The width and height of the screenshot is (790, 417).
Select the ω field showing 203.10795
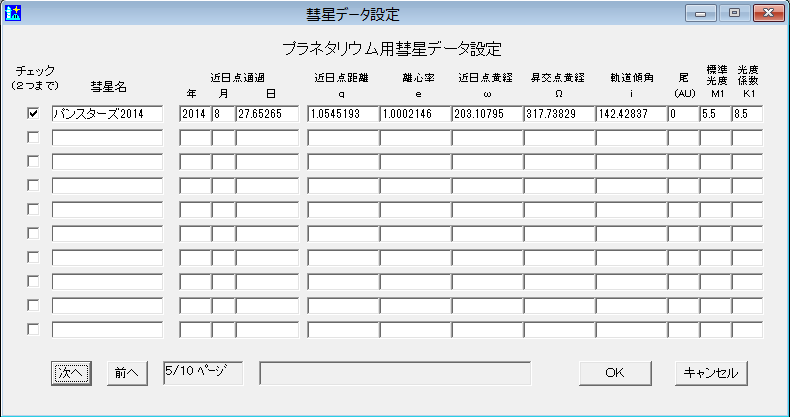point(485,114)
